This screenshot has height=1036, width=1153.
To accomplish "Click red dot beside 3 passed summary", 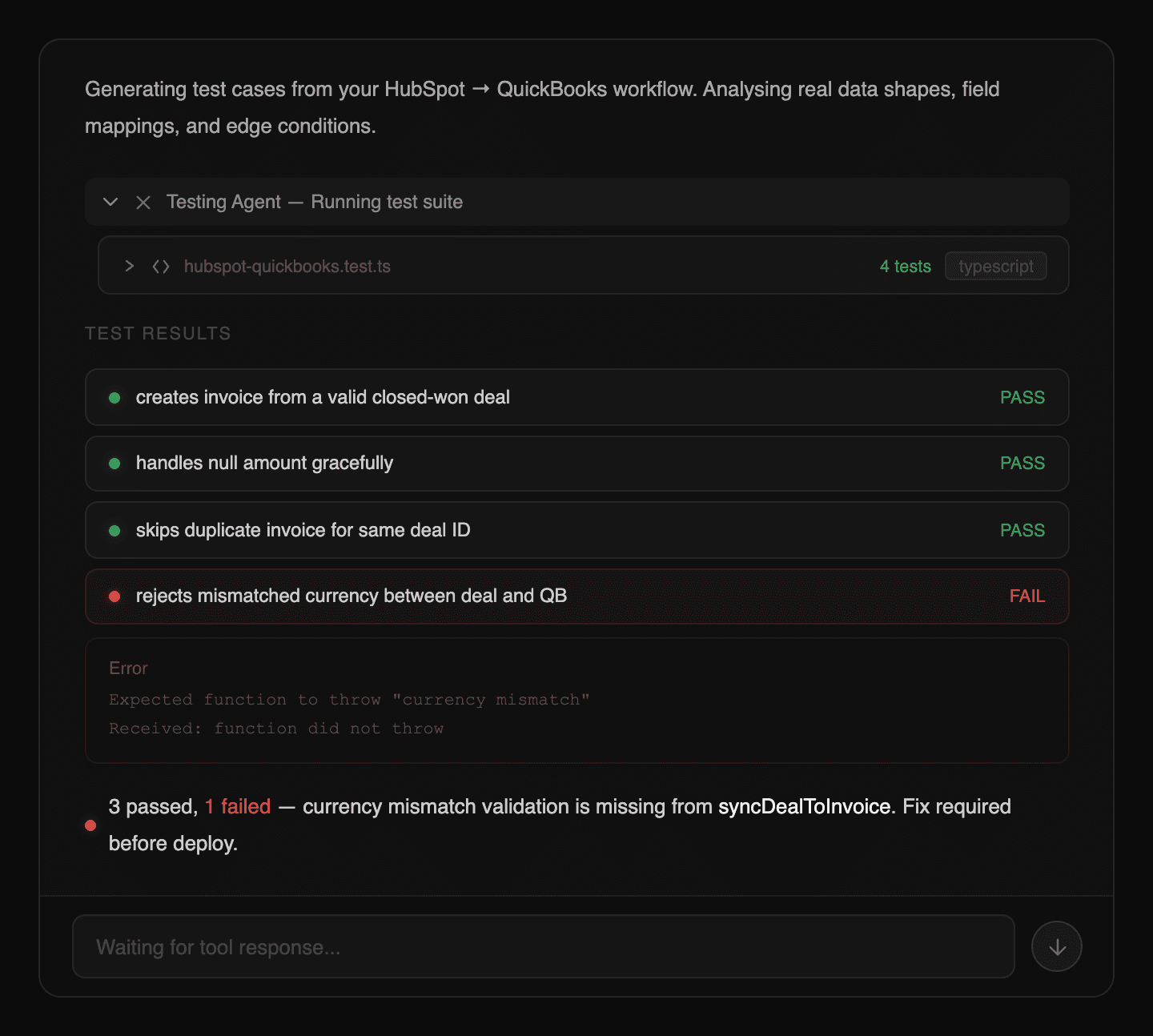I will pyautogui.click(x=90, y=825).
